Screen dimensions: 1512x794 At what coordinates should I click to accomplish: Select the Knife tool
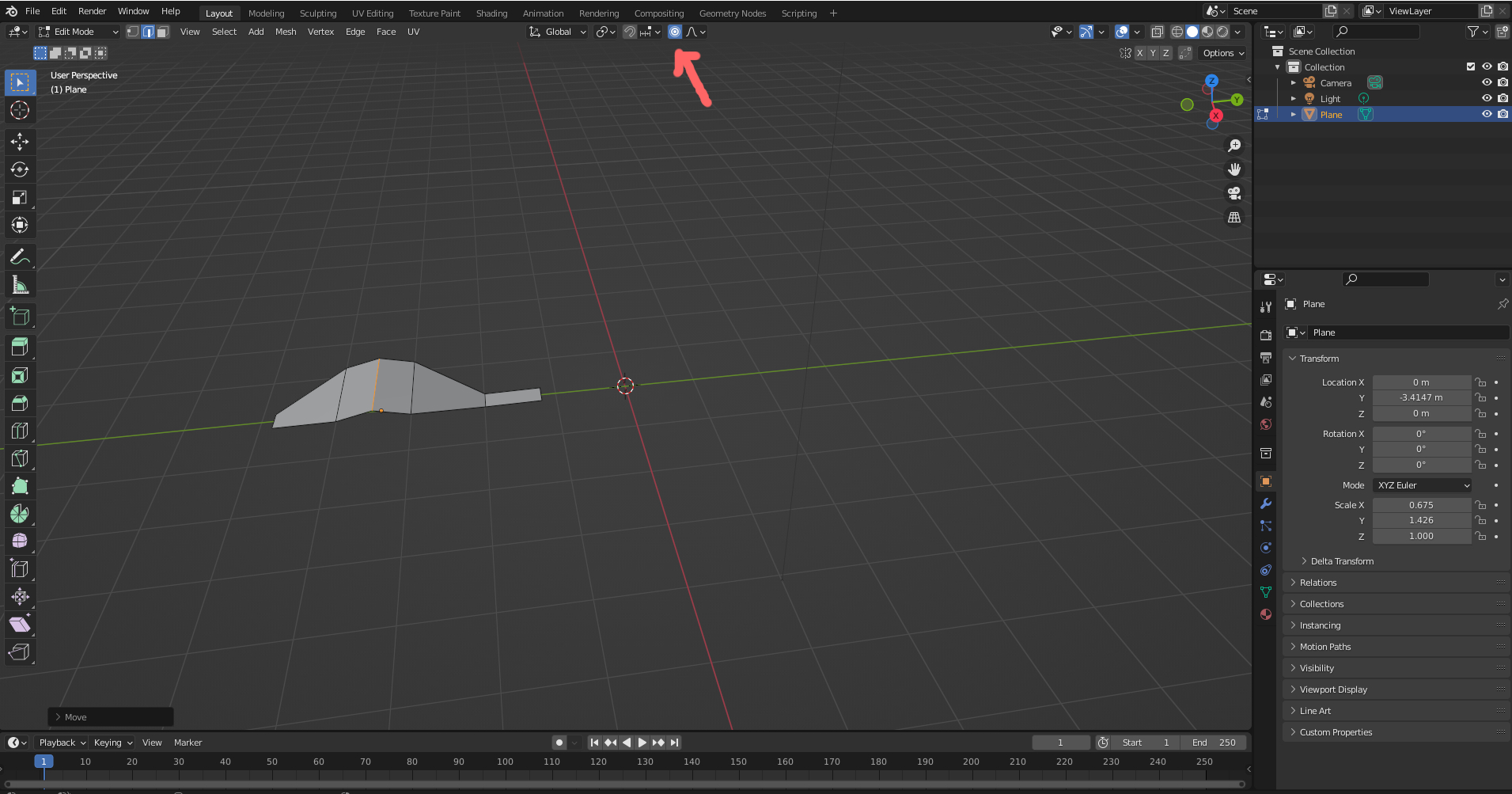(20, 458)
